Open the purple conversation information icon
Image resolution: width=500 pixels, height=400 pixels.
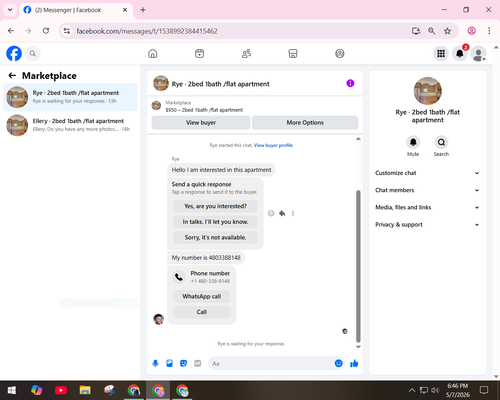tap(350, 83)
